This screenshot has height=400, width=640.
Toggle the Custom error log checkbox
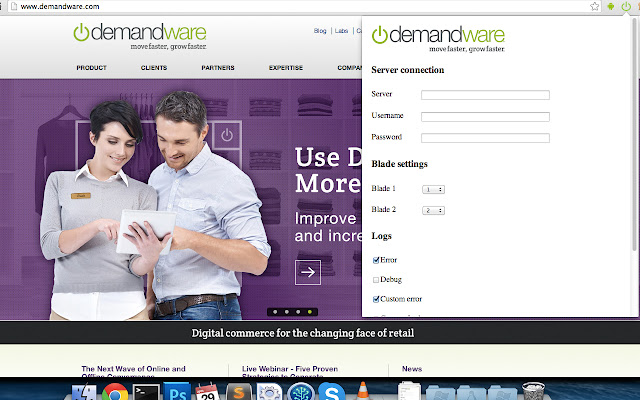pos(376,299)
